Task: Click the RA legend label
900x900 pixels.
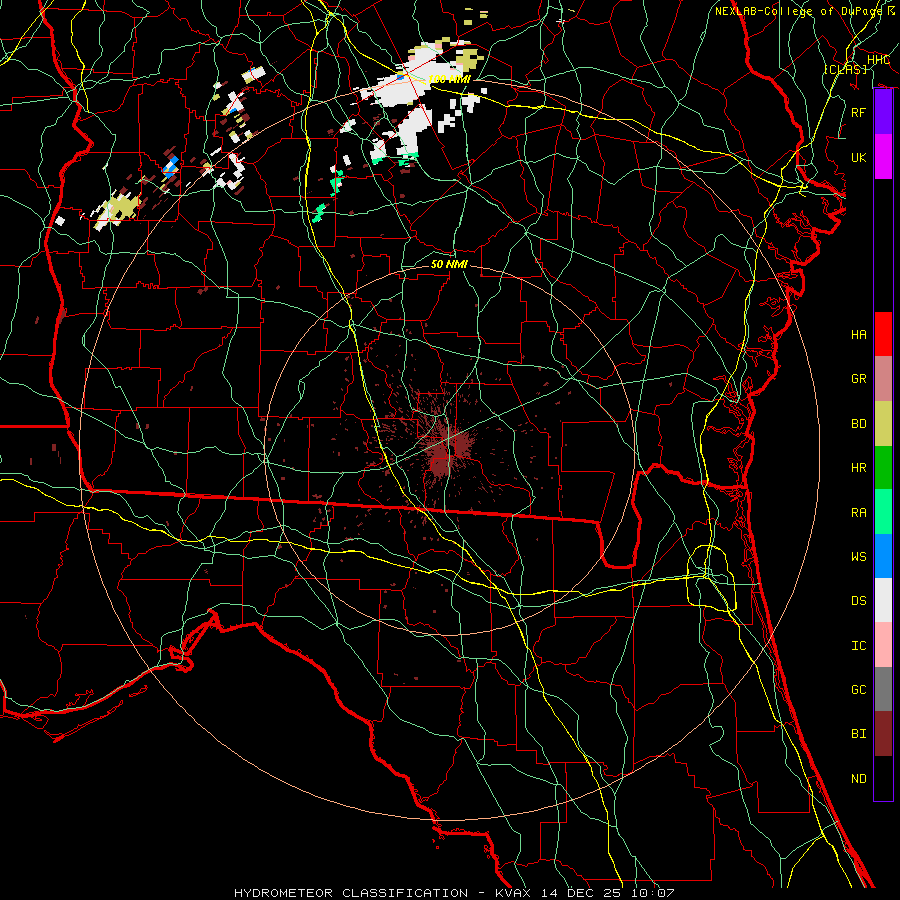Action: point(859,513)
